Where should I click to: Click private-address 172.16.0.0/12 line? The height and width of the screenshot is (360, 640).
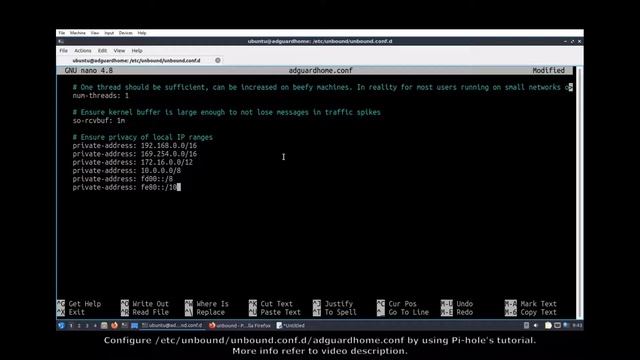(x=133, y=162)
